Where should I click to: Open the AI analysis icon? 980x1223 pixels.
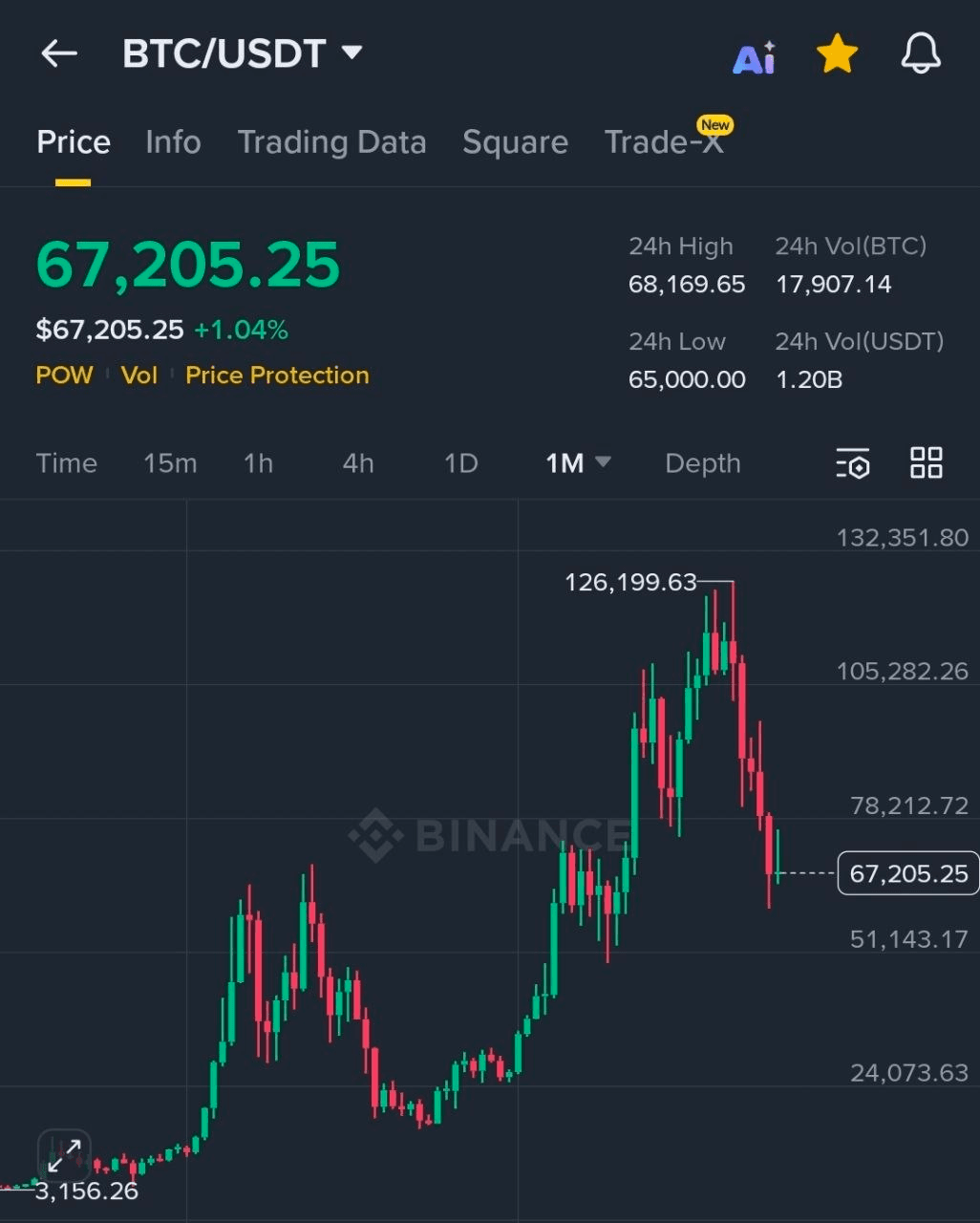(x=754, y=56)
